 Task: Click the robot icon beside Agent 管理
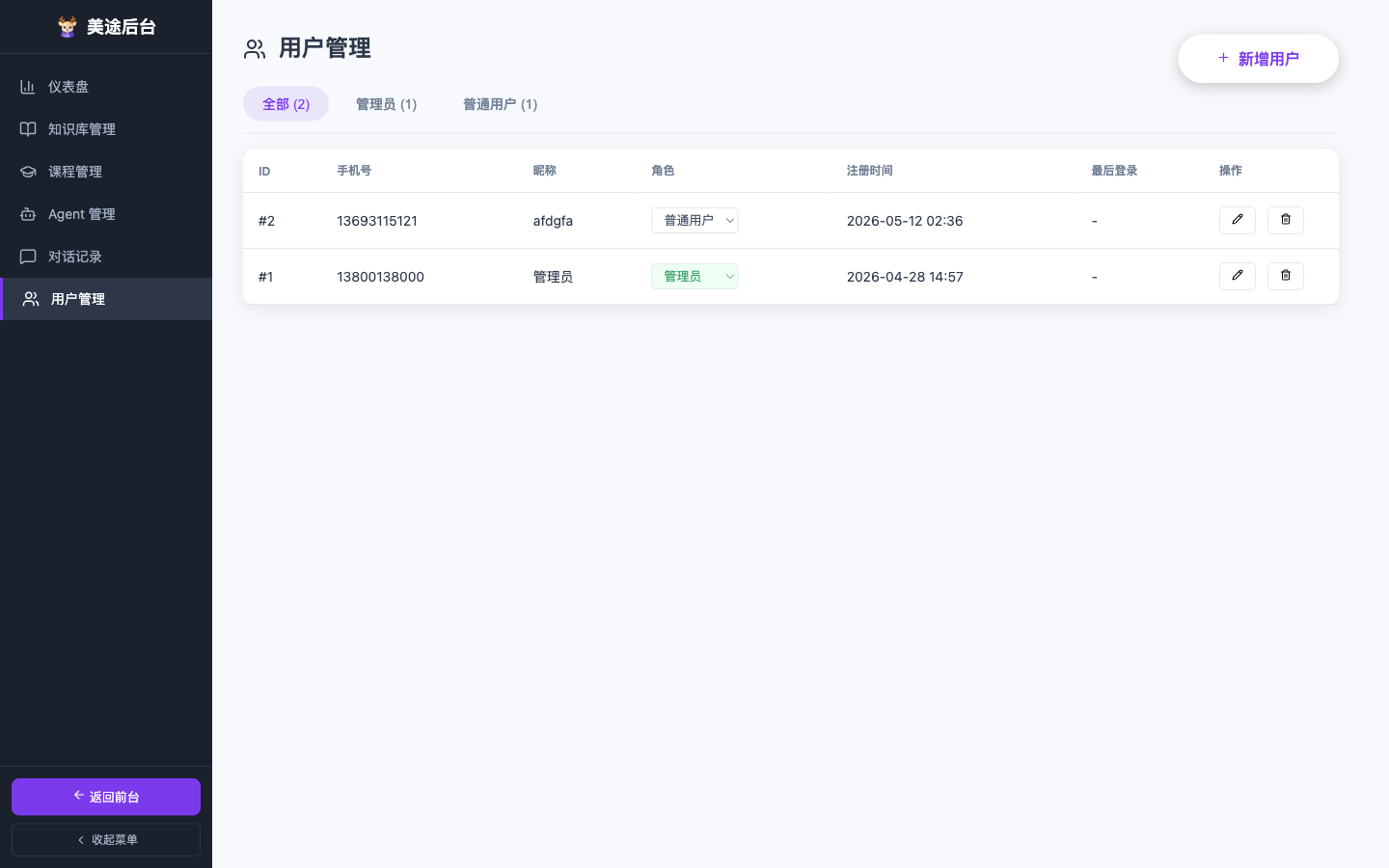click(x=28, y=214)
